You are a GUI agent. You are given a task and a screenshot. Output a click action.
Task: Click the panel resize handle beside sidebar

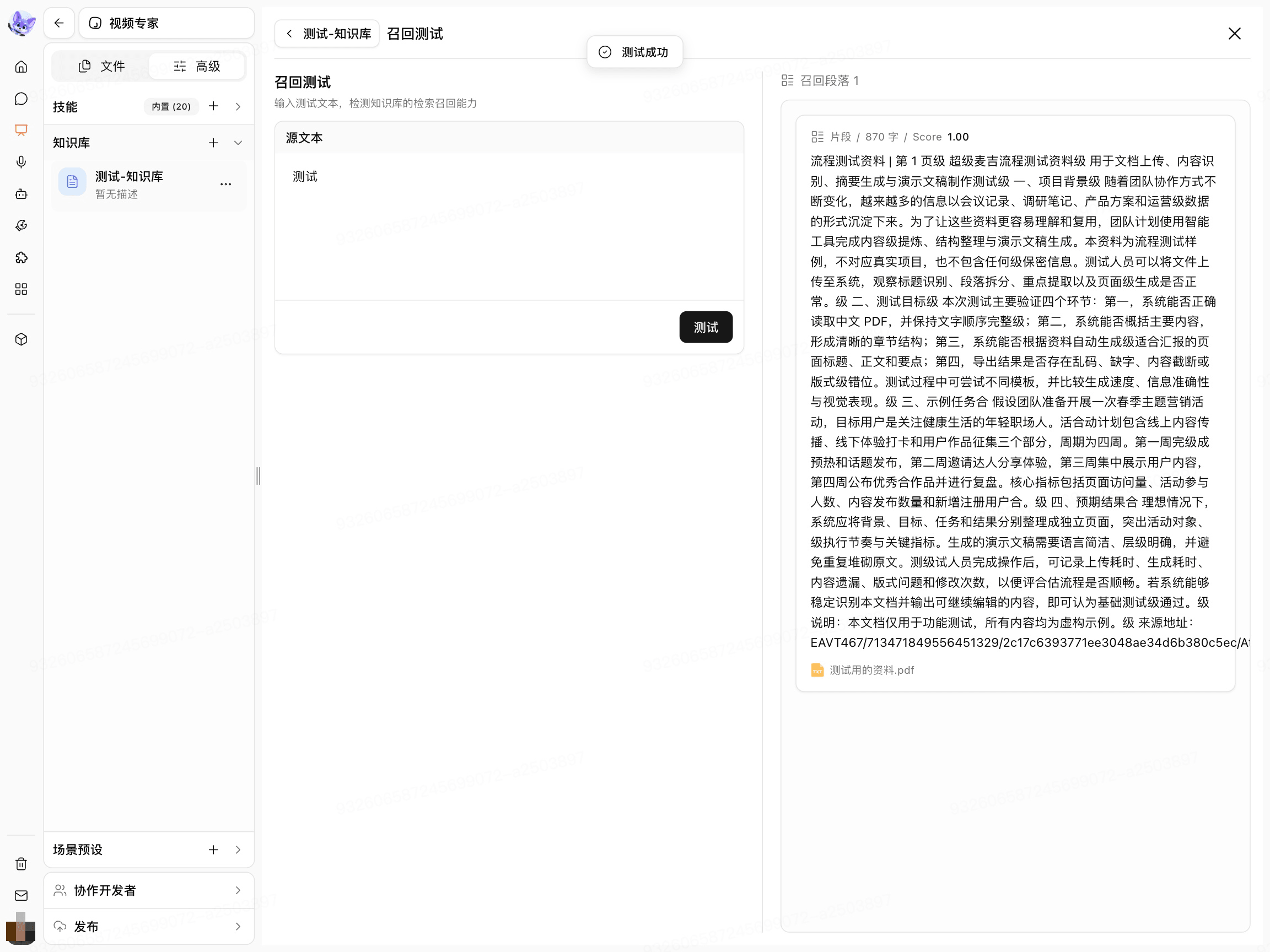(259, 475)
